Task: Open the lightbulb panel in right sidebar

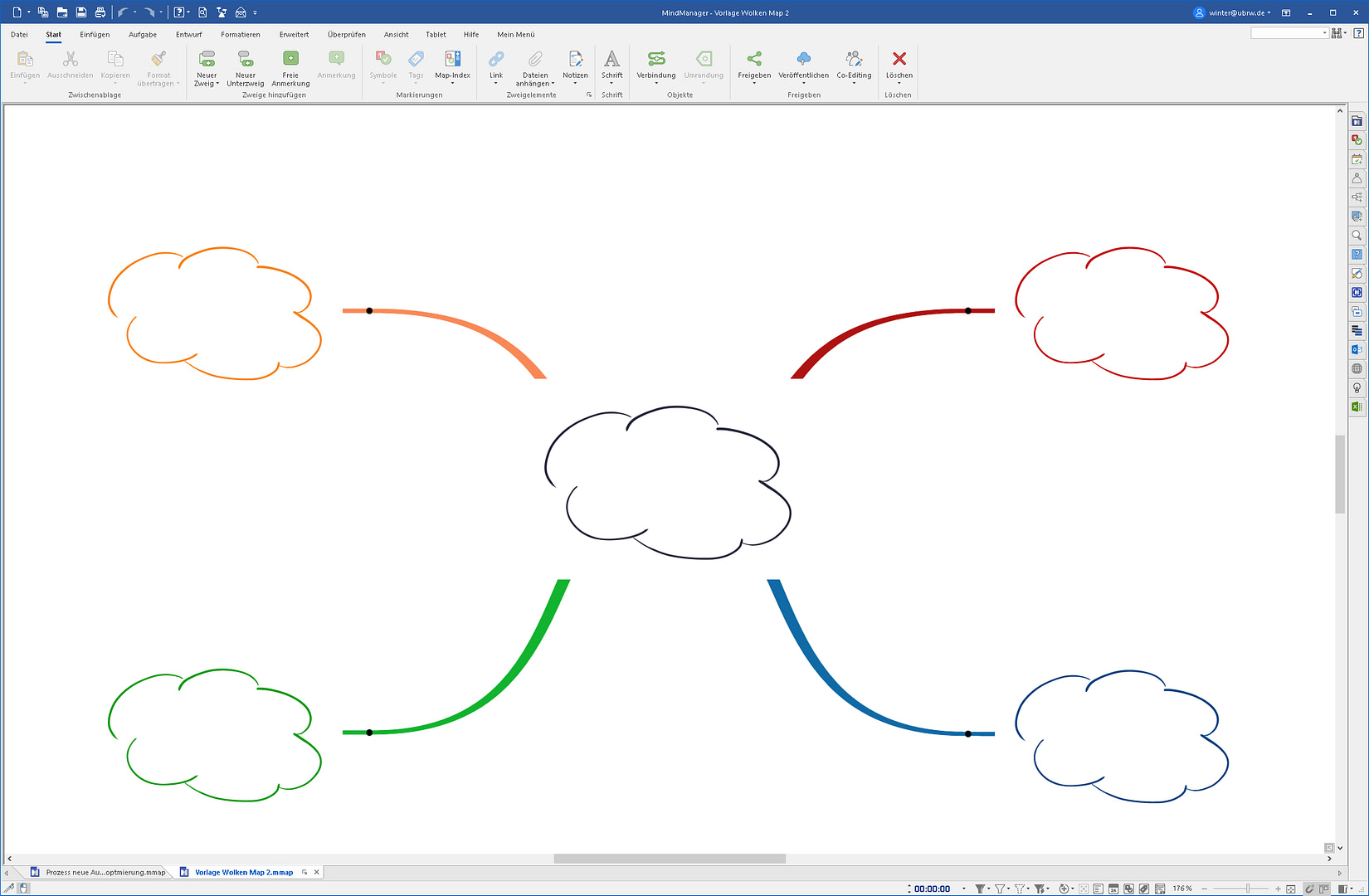Action: [1357, 387]
